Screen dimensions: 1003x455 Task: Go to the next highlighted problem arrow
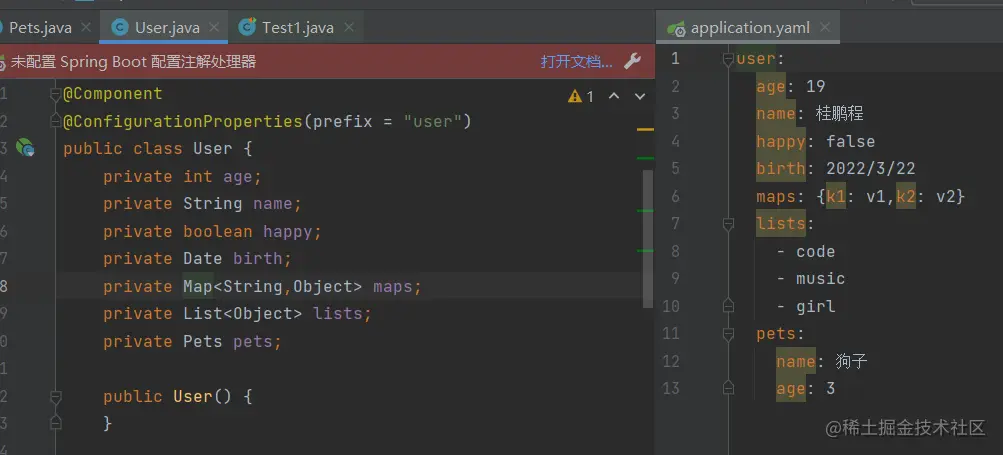[640, 97]
